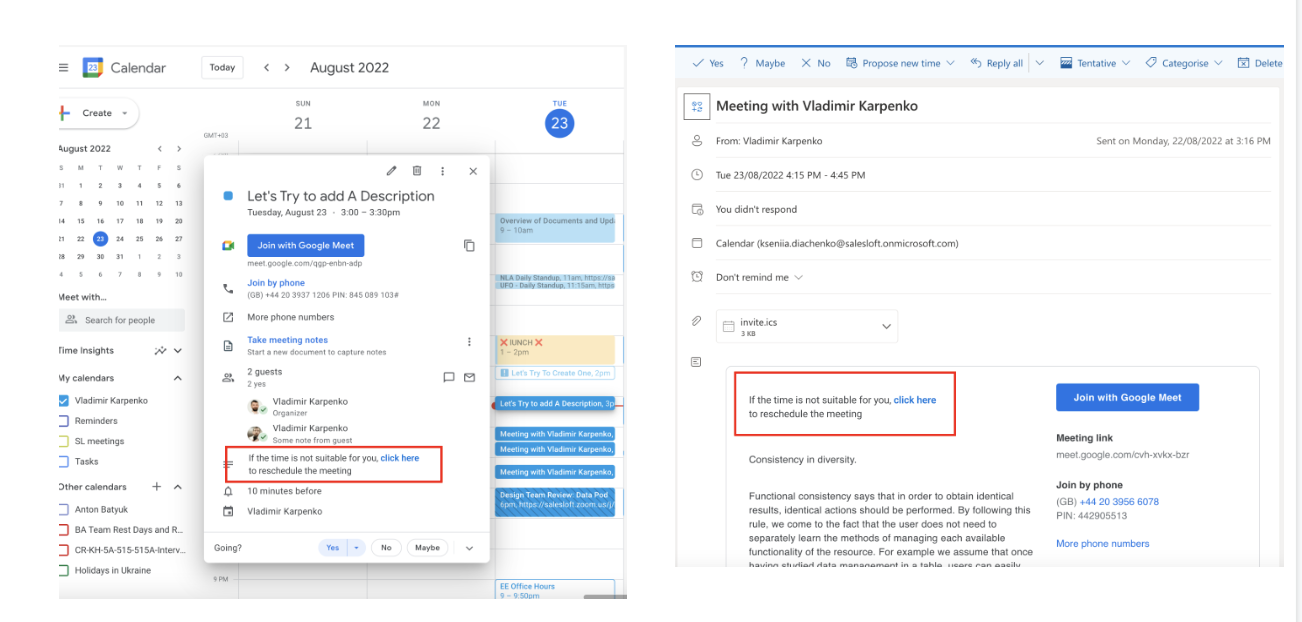1302x622 pixels.
Task: Click Join with Google Meet in Calendar popup
Action: [306, 245]
